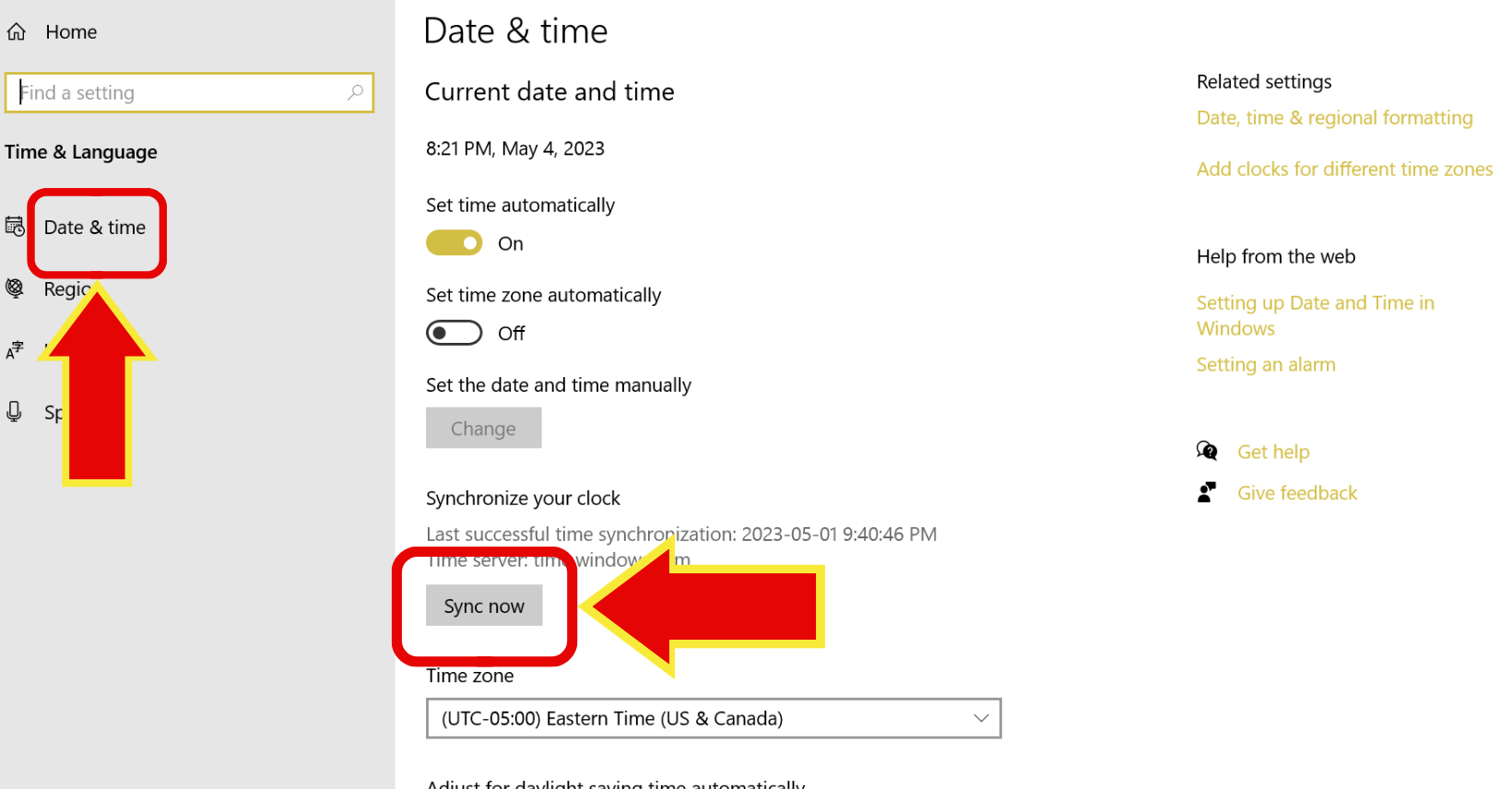Turn off Set time automatically

(454, 242)
